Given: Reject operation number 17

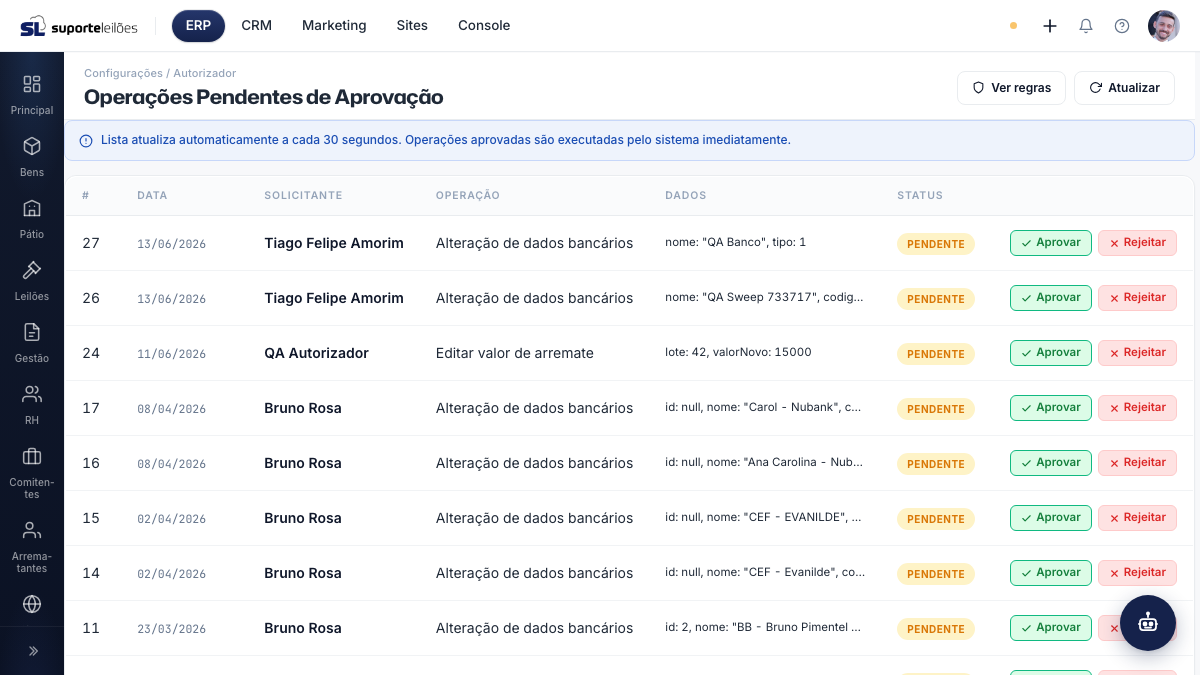Looking at the screenshot, I should [x=1137, y=408].
